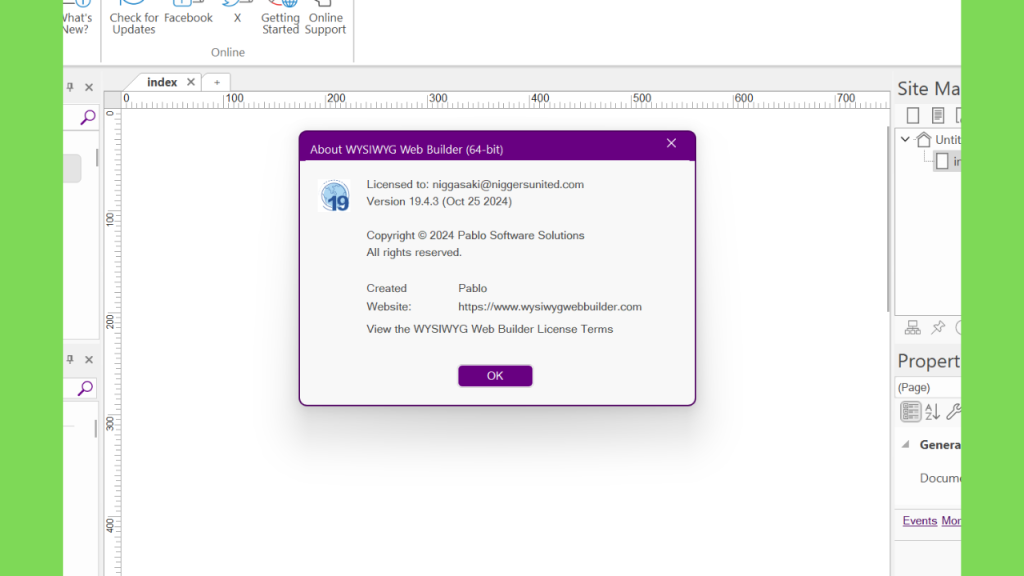Image resolution: width=1024 pixels, height=576 pixels.
Task: Select the Untitled home node in Site Manager
Action: (x=938, y=140)
